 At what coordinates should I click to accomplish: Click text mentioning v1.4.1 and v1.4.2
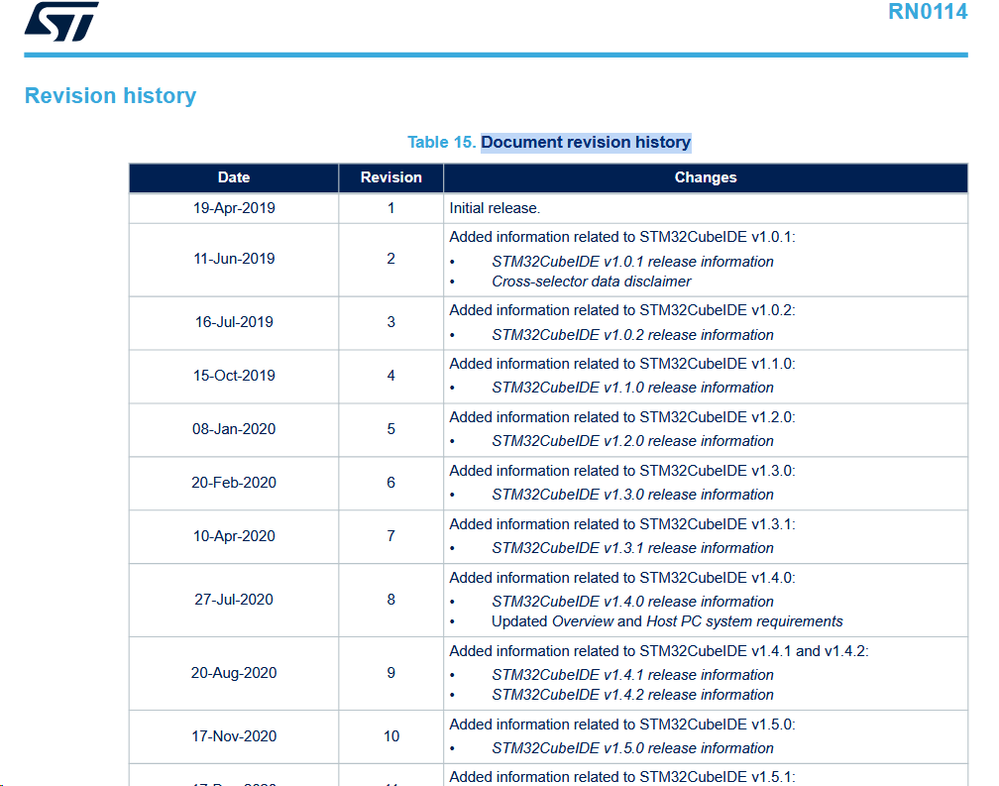pyautogui.click(x=659, y=651)
